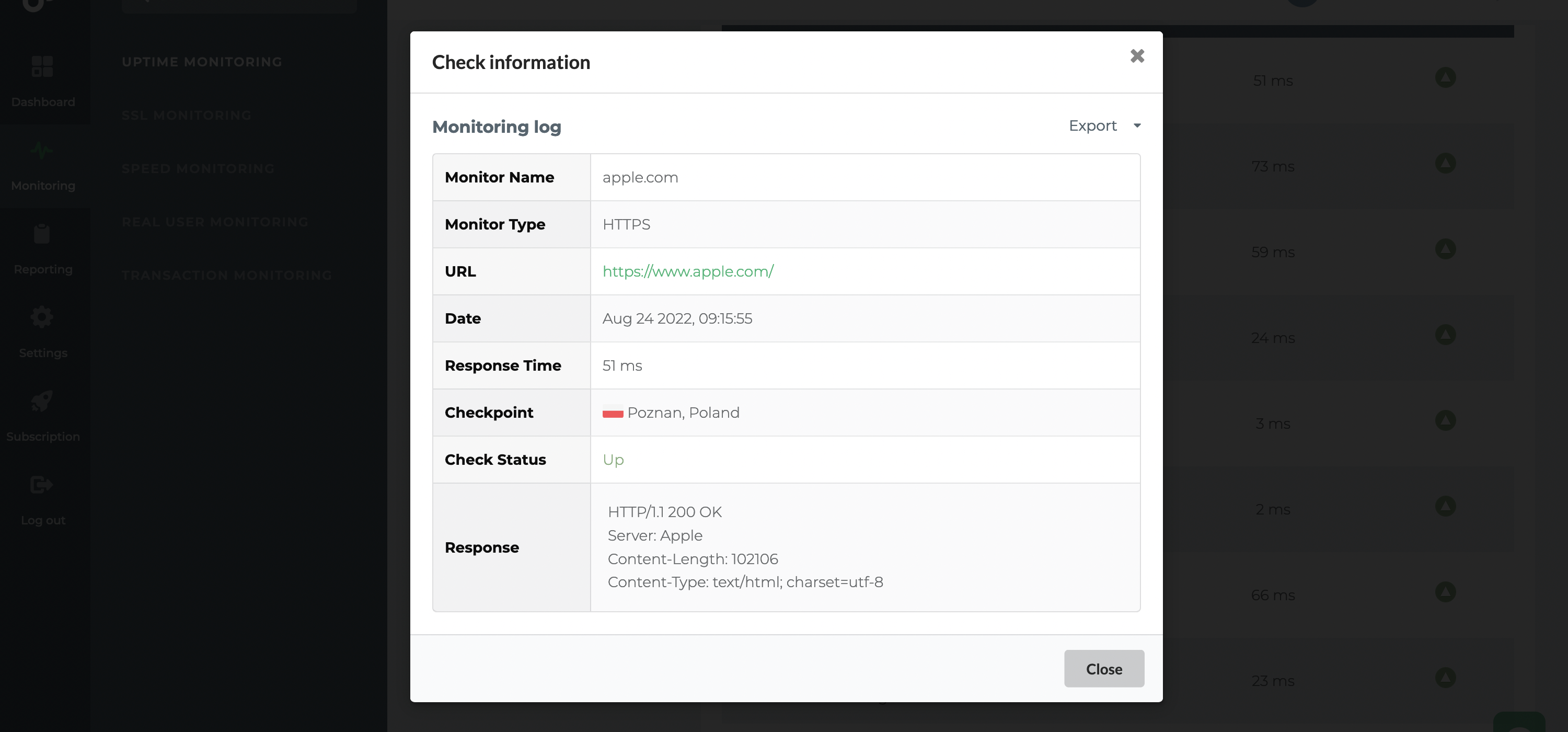Click the Monitoring pulse icon
The width and height of the screenshot is (1568, 732).
[42, 151]
